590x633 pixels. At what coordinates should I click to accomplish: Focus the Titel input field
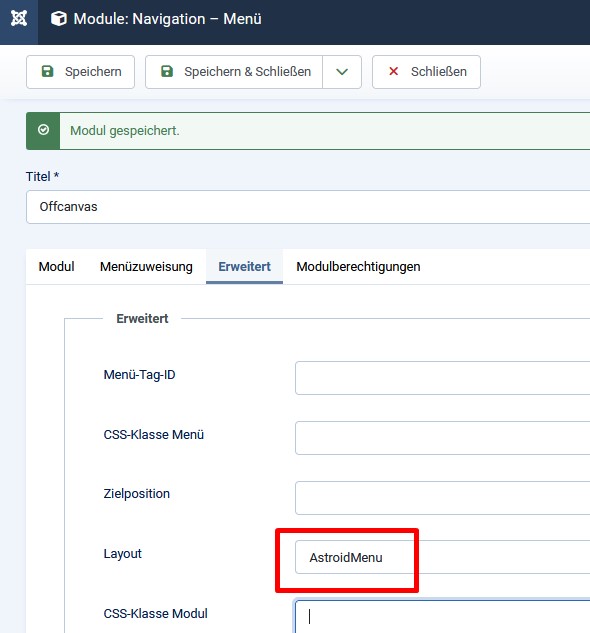308,207
